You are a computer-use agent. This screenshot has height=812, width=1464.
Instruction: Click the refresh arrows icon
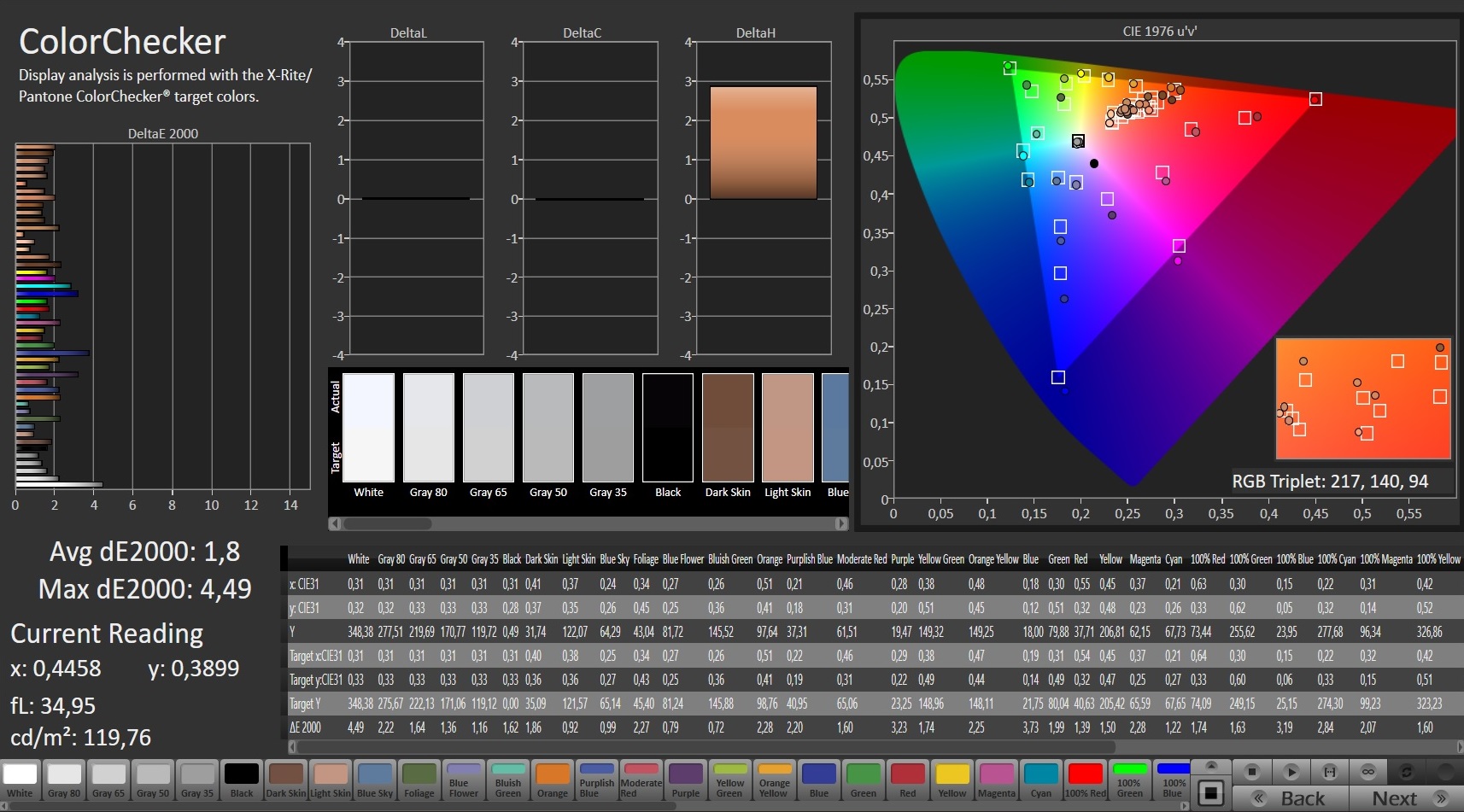[1407, 772]
